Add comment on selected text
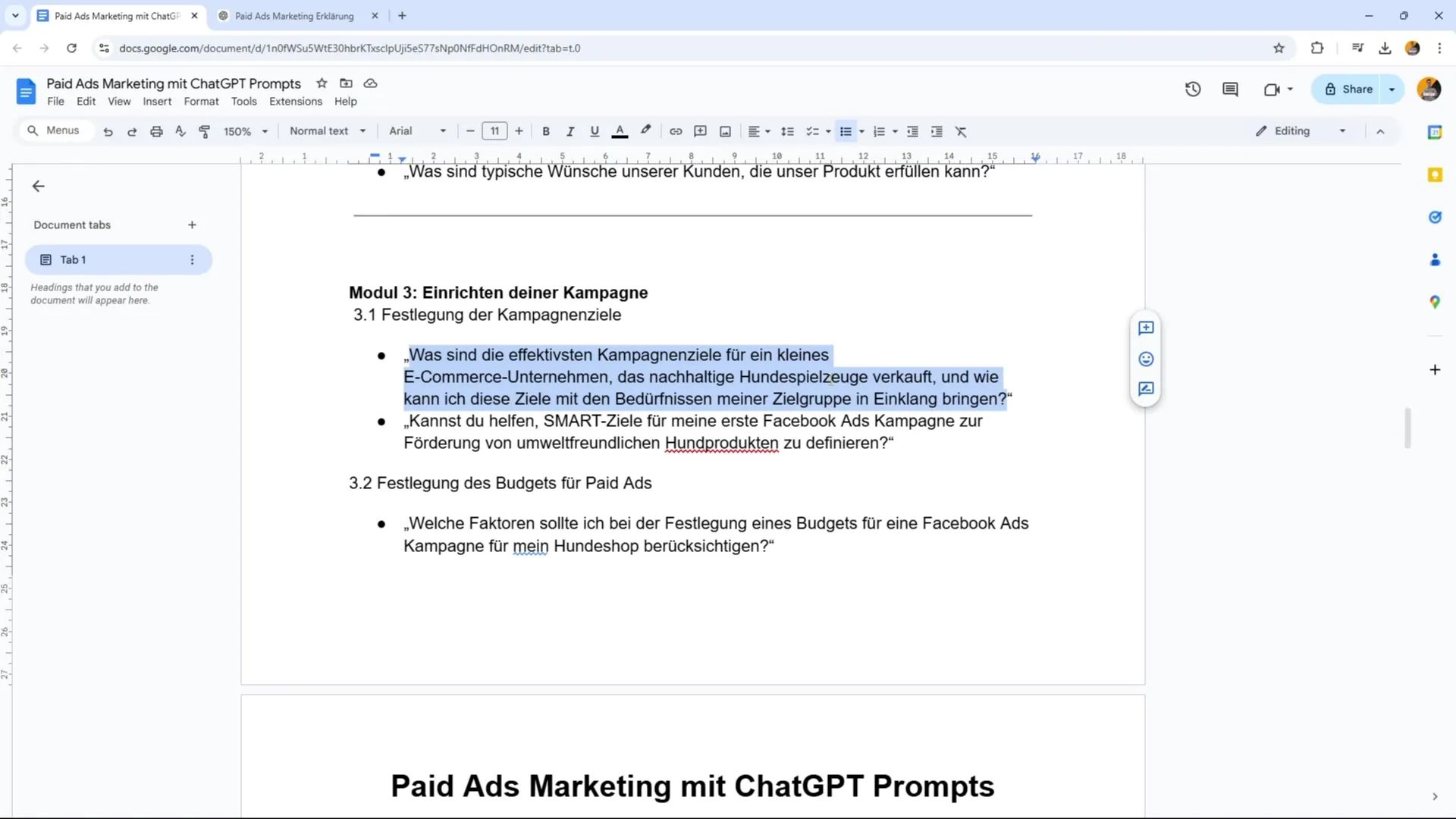 pos(1146,328)
